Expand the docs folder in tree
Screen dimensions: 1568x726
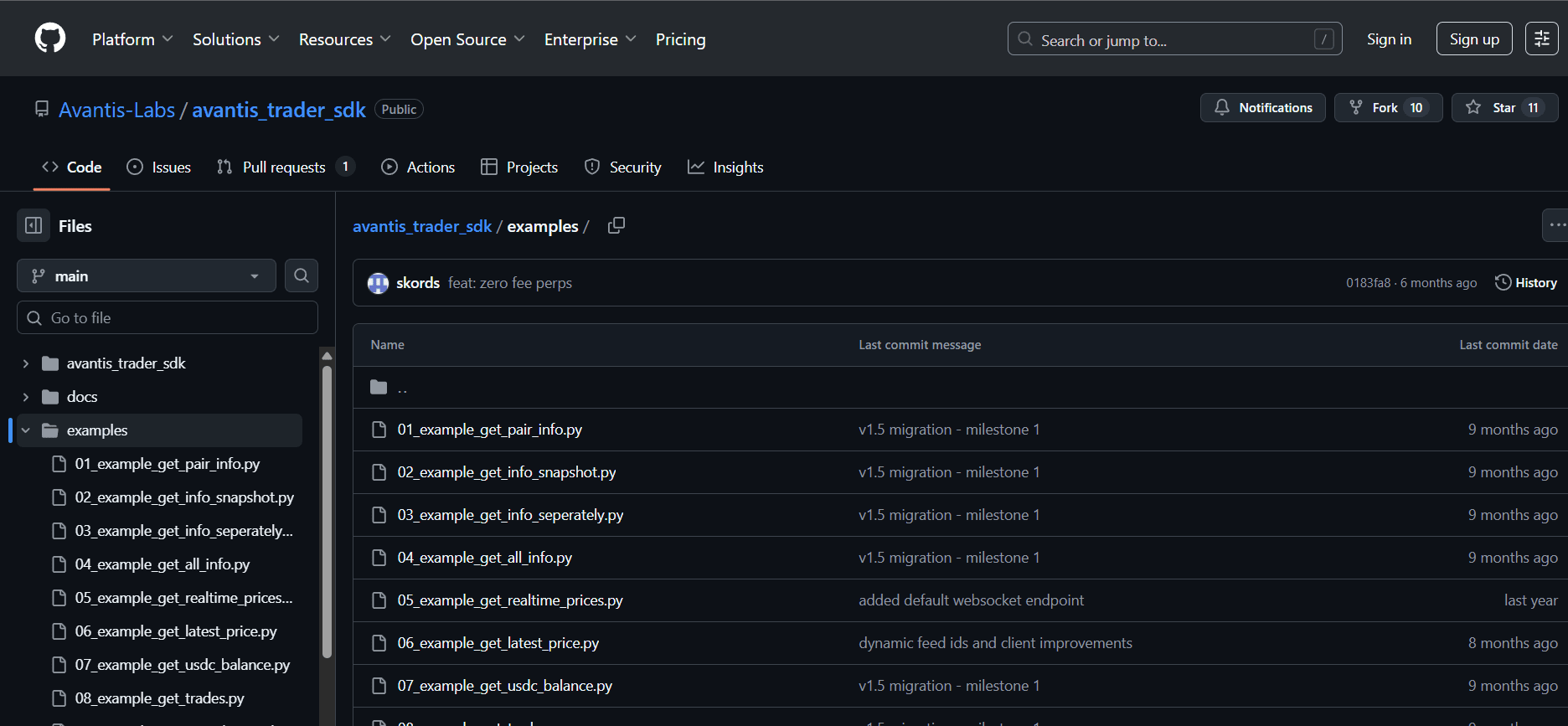click(26, 397)
